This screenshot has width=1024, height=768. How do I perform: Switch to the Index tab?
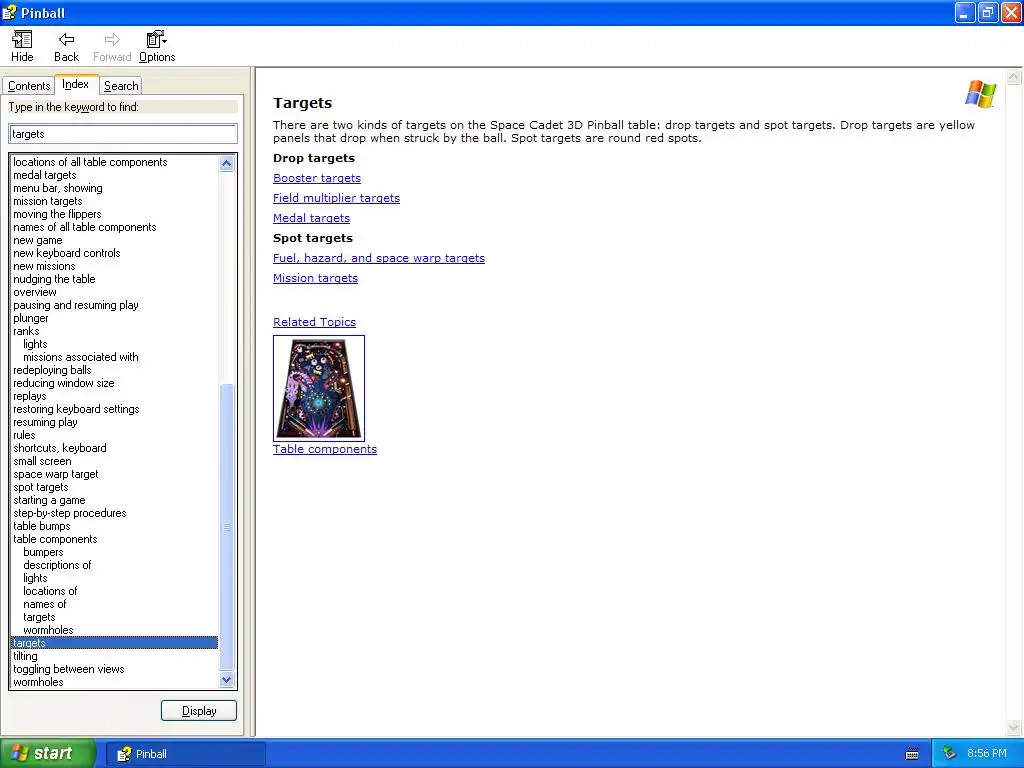(x=76, y=84)
